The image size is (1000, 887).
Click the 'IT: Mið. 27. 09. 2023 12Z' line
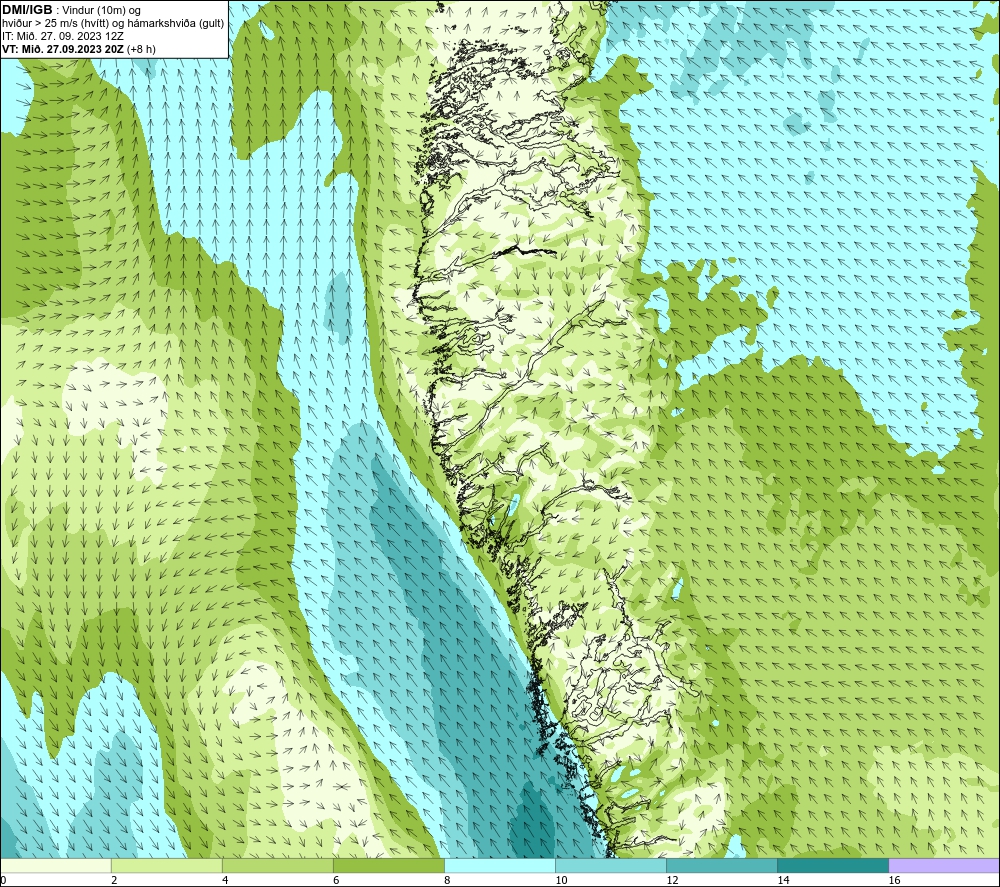[x=62, y=36]
